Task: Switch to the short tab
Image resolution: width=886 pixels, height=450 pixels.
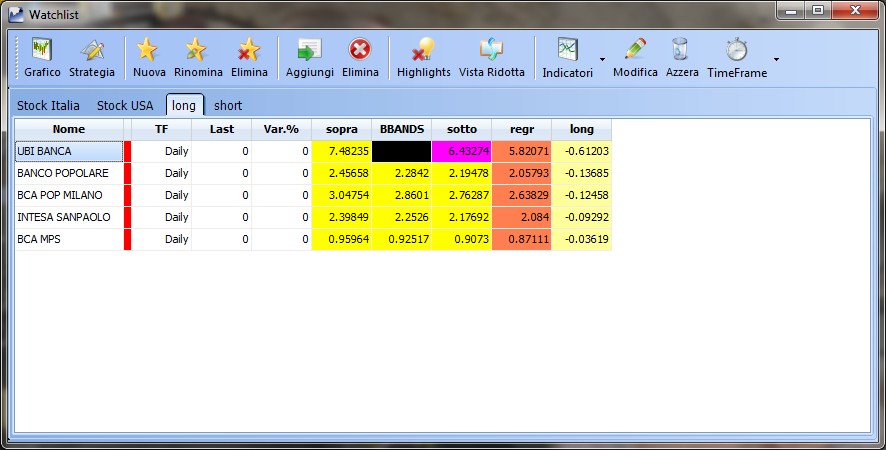Action: point(228,106)
